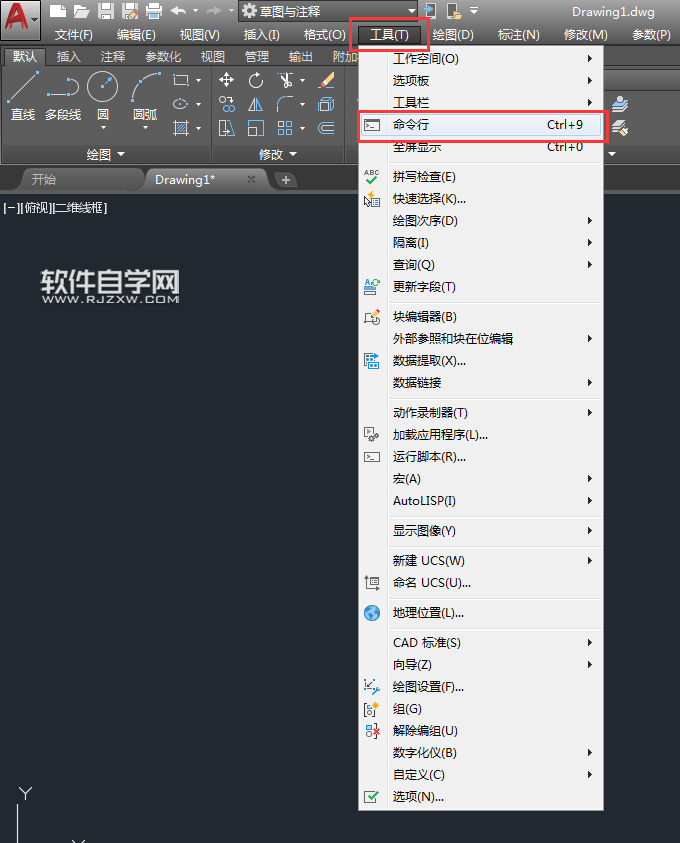Switch to the 注释 ribbon tab
680x843 pixels.
pyautogui.click(x=112, y=56)
